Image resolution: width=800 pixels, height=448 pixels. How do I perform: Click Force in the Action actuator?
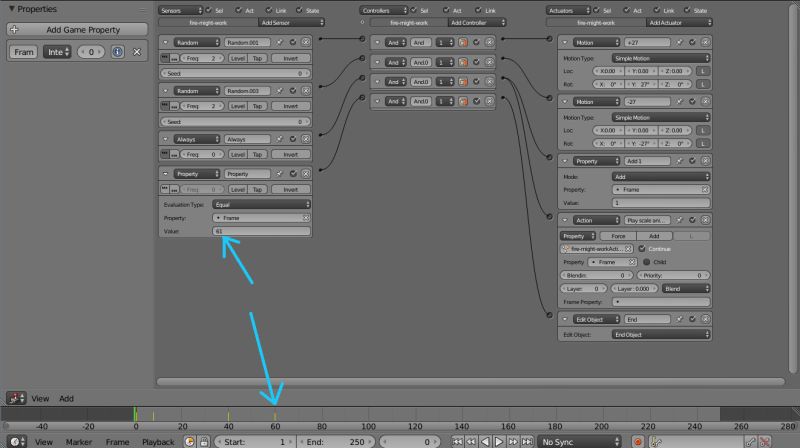click(618, 236)
